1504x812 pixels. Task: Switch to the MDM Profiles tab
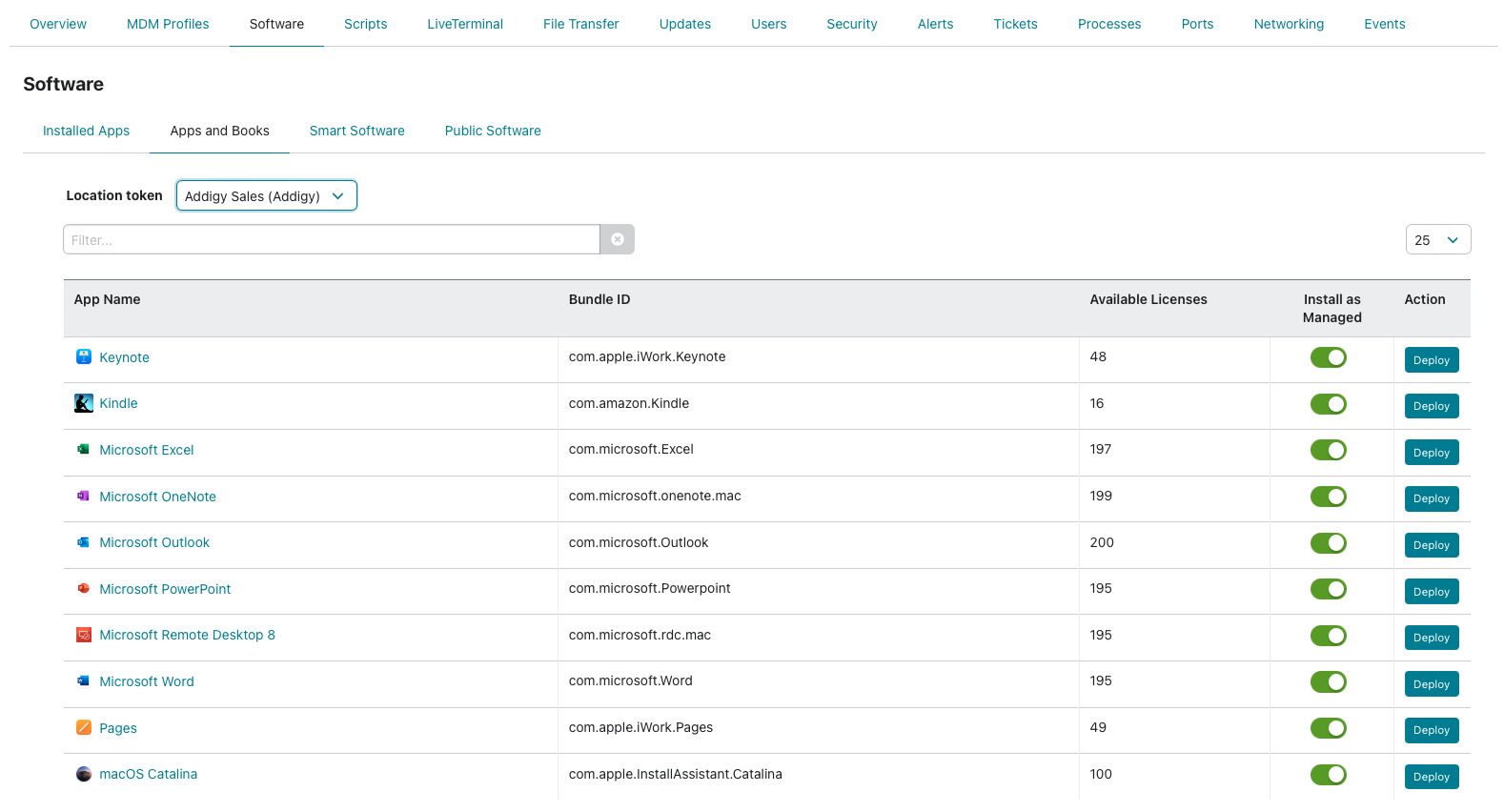[168, 24]
